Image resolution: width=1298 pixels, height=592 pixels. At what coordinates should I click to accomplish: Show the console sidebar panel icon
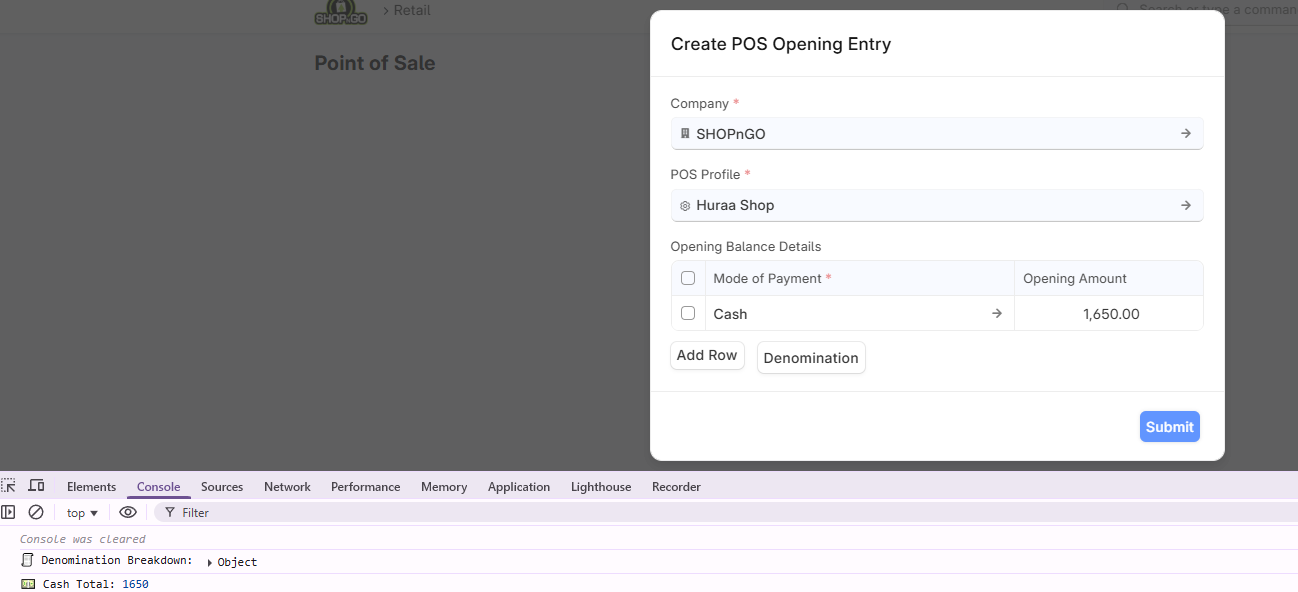click(x=8, y=512)
